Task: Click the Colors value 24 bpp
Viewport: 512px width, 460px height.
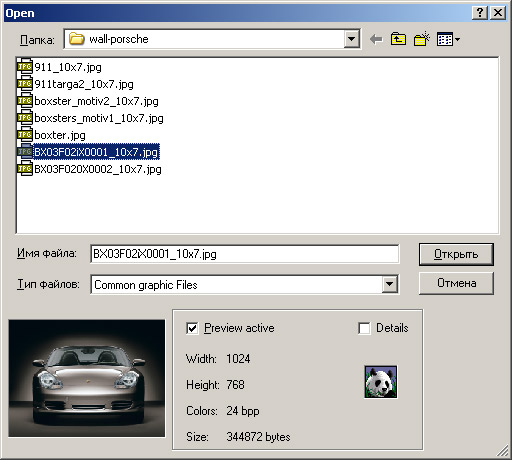Action: point(243,411)
